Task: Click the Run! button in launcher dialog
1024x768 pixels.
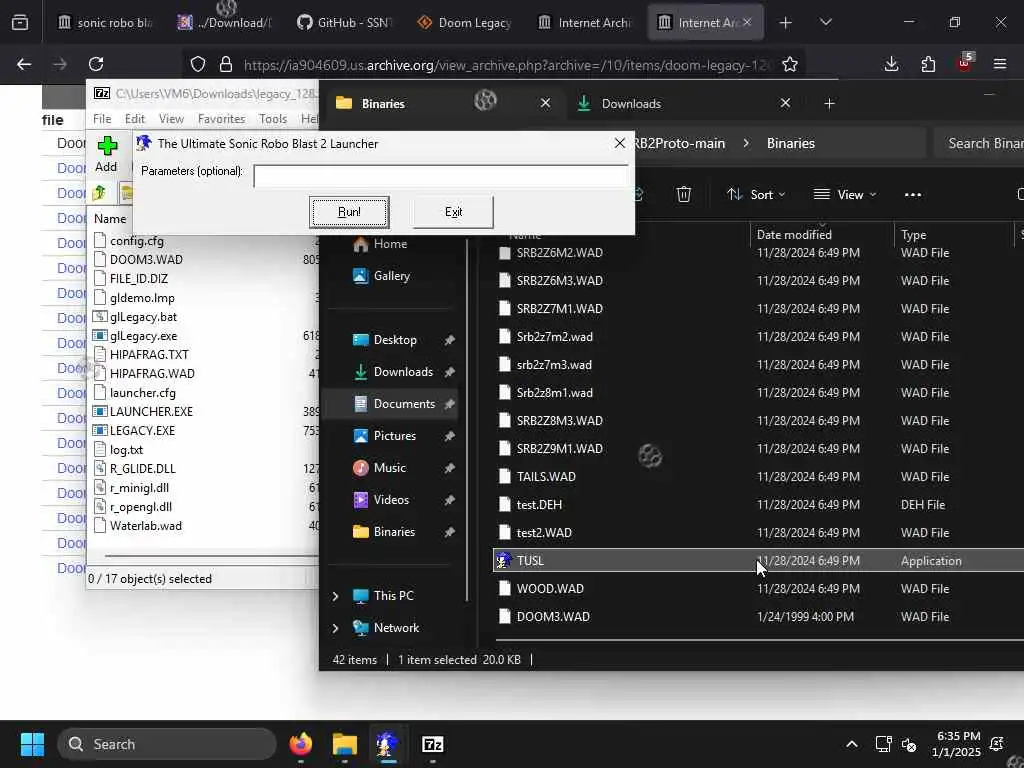Action: click(349, 212)
